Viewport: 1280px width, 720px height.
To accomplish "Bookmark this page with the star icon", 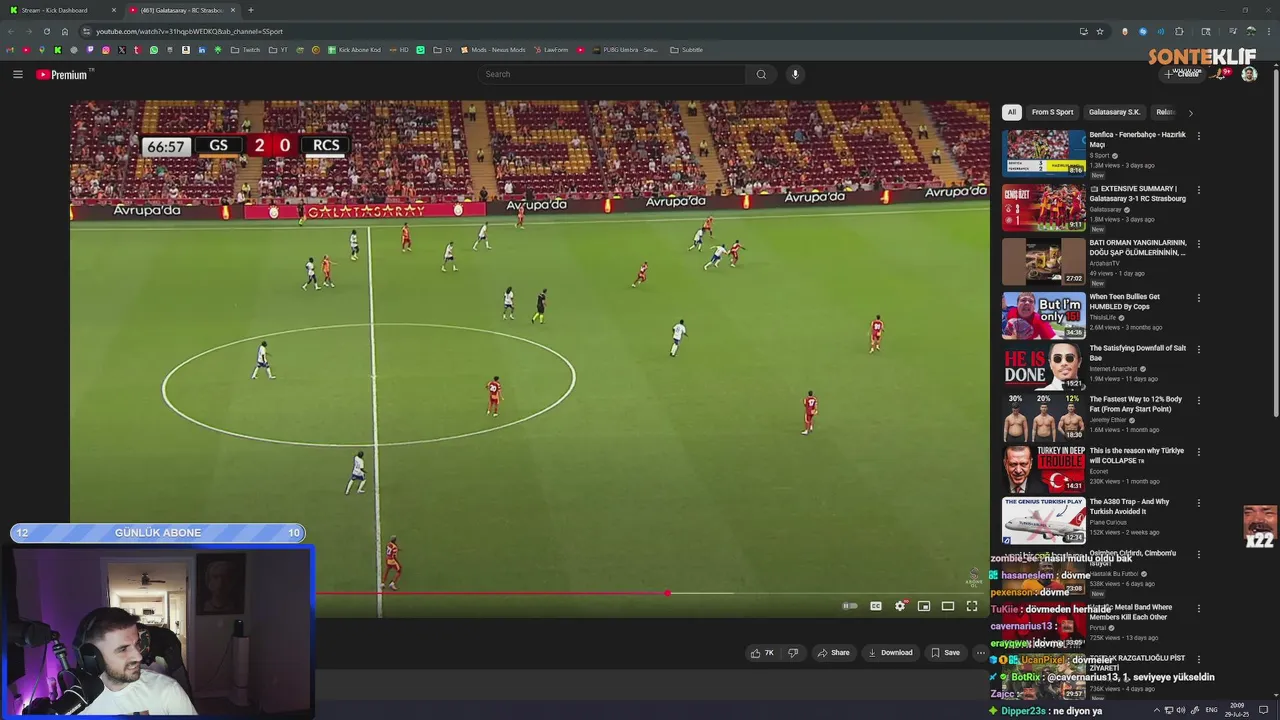I will (1100, 31).
